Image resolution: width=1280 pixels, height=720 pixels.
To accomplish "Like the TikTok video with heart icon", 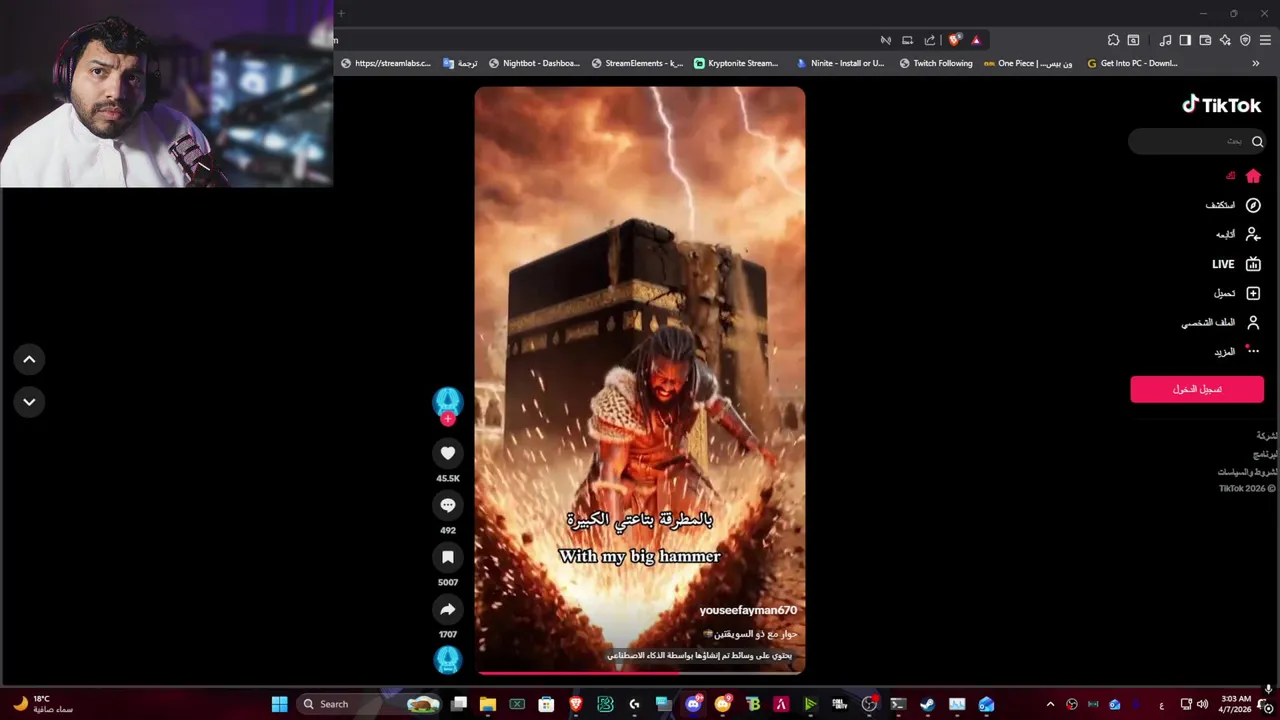I will (x=448, y=453).
